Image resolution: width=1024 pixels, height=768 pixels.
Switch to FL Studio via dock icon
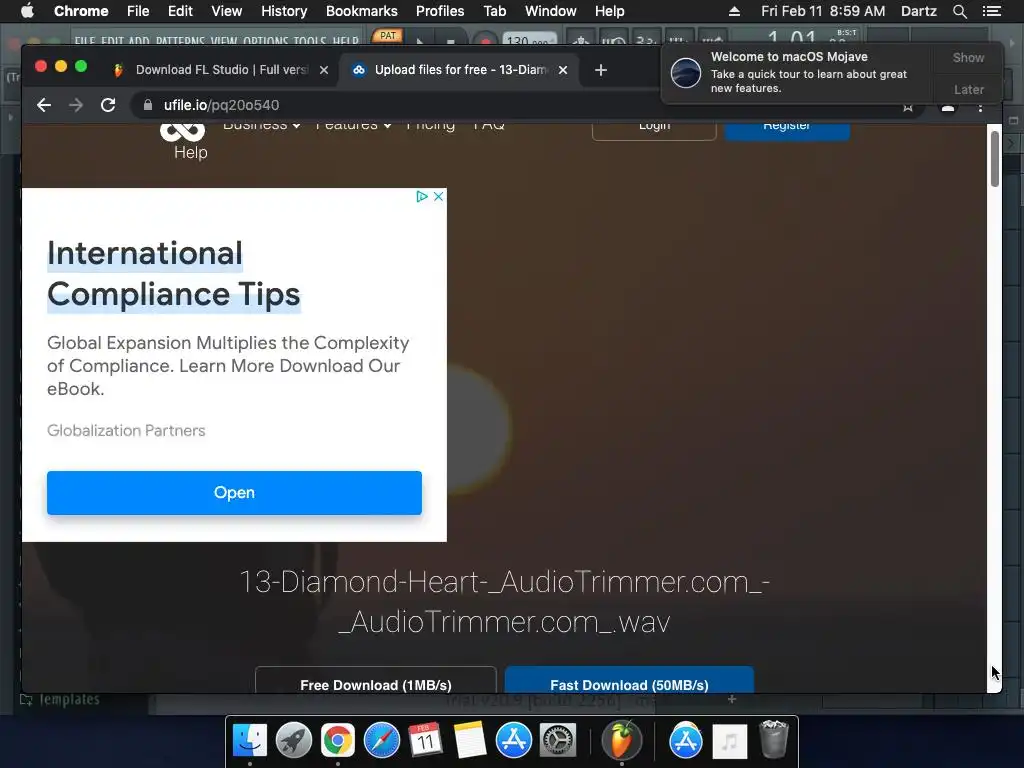tap(621, 741)
